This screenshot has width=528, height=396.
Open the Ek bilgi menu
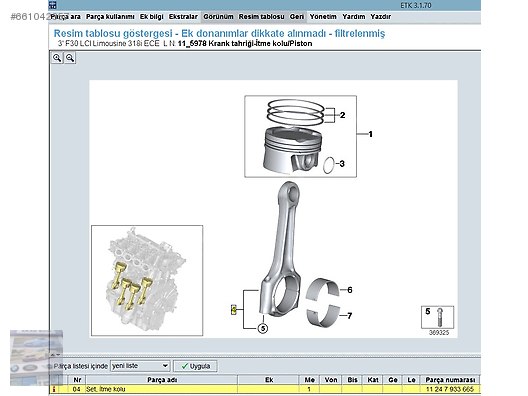(x=152, y=17)
